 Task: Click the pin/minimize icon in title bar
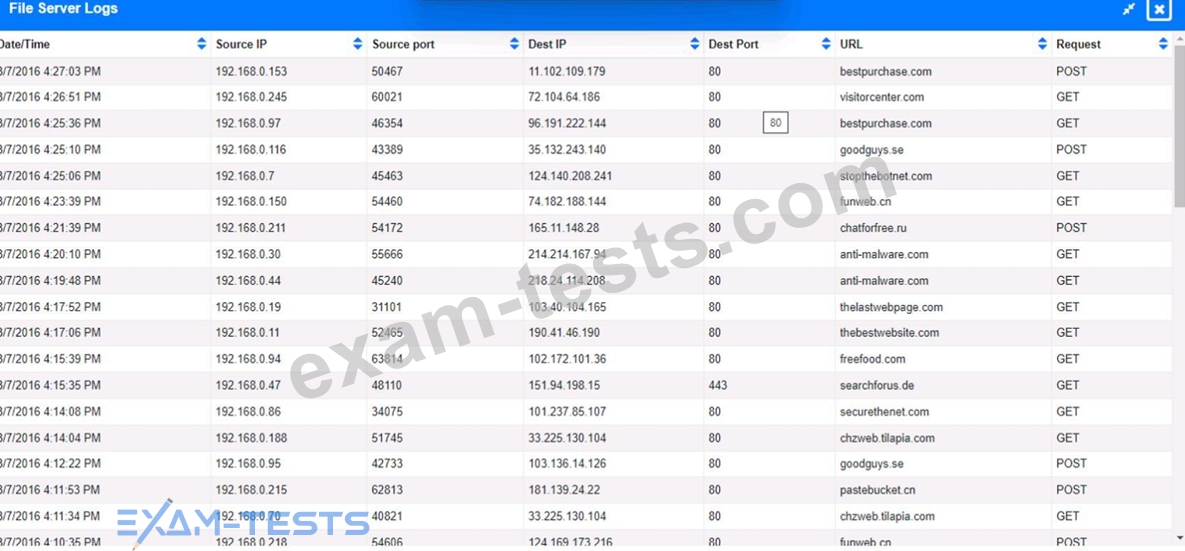1128,9
